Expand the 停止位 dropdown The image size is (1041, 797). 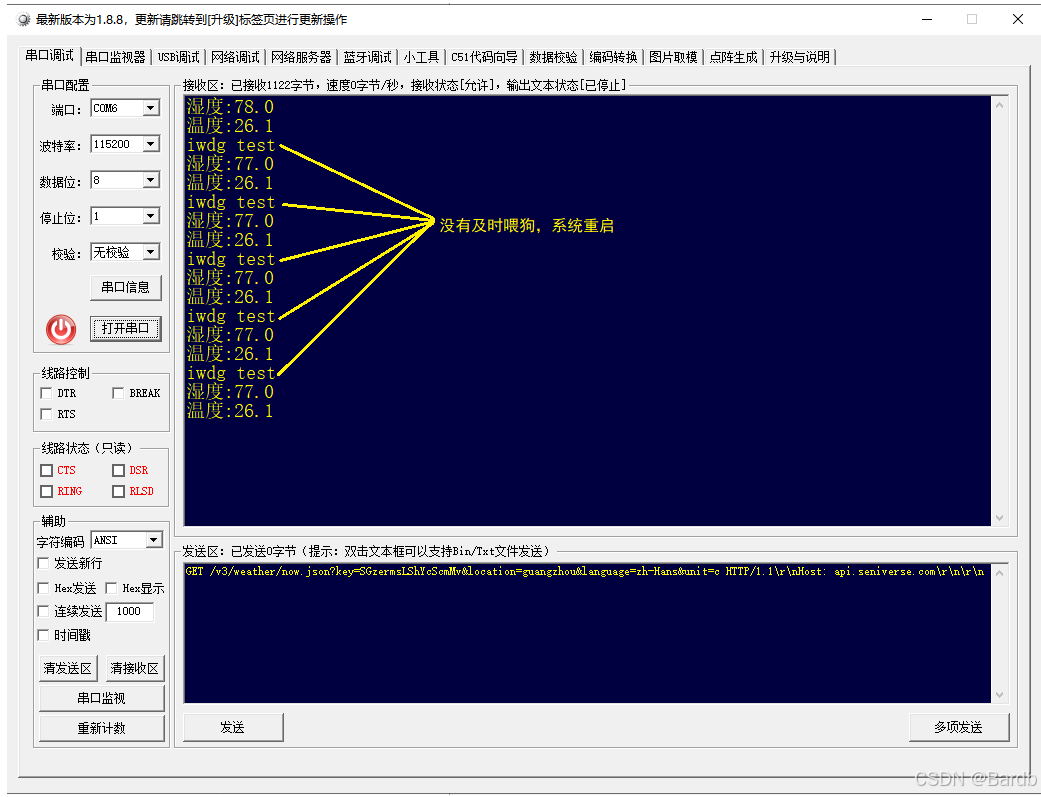click(x=151, y=216)
